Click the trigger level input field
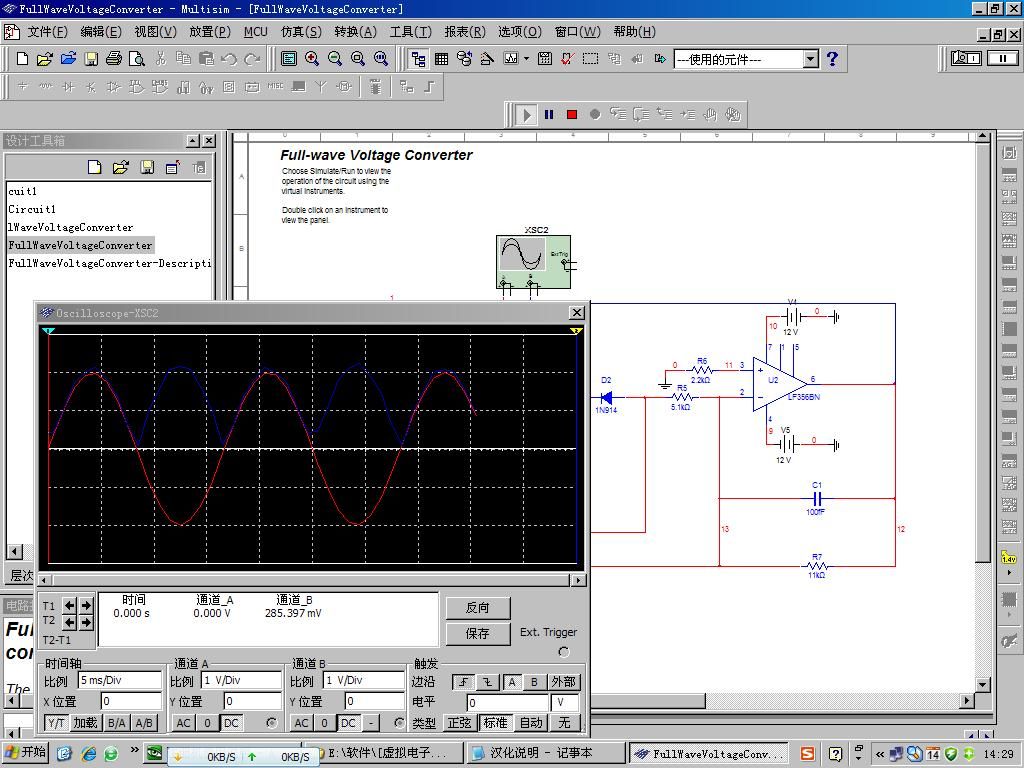This screenshot has height=768, width=1024. 507,703
